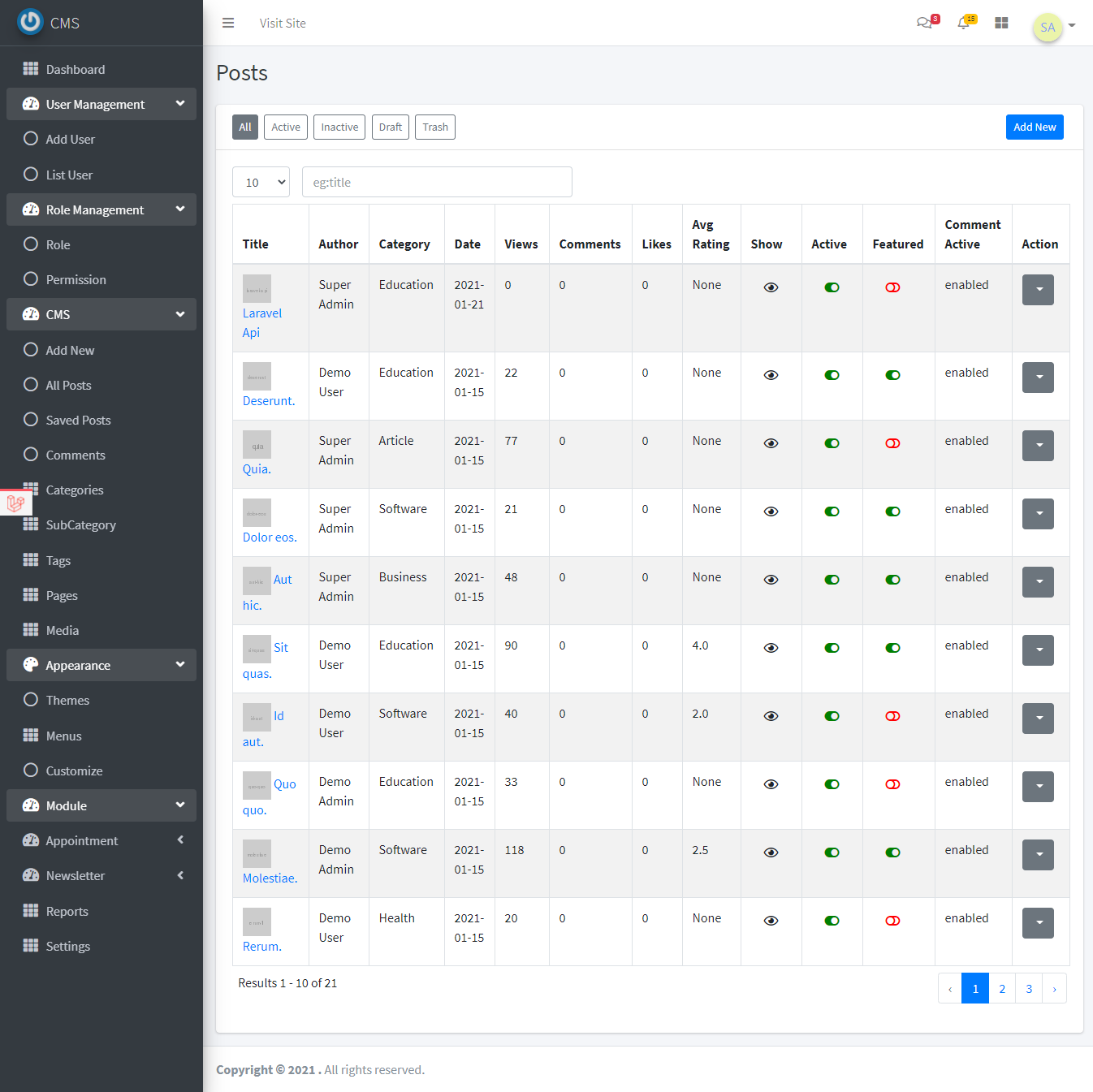
Task: Toggle Featured switch for Laravel Api post
Action: [892, 287]
